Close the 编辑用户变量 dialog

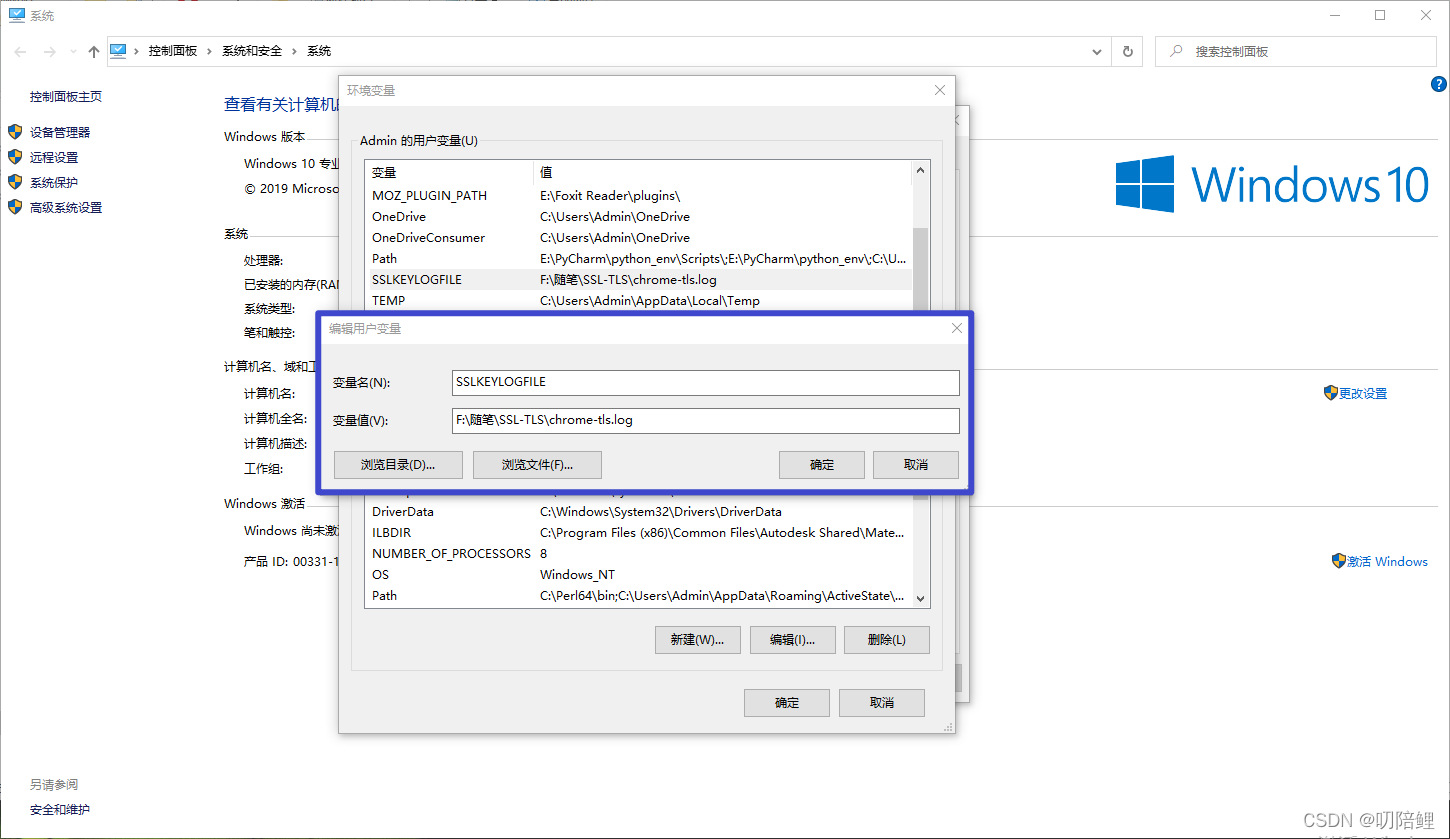tap(957, 328)
